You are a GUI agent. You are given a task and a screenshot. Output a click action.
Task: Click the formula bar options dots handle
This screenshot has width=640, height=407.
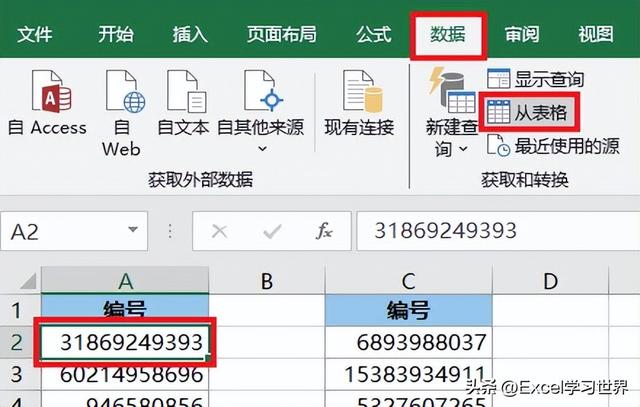click(170, 231)
